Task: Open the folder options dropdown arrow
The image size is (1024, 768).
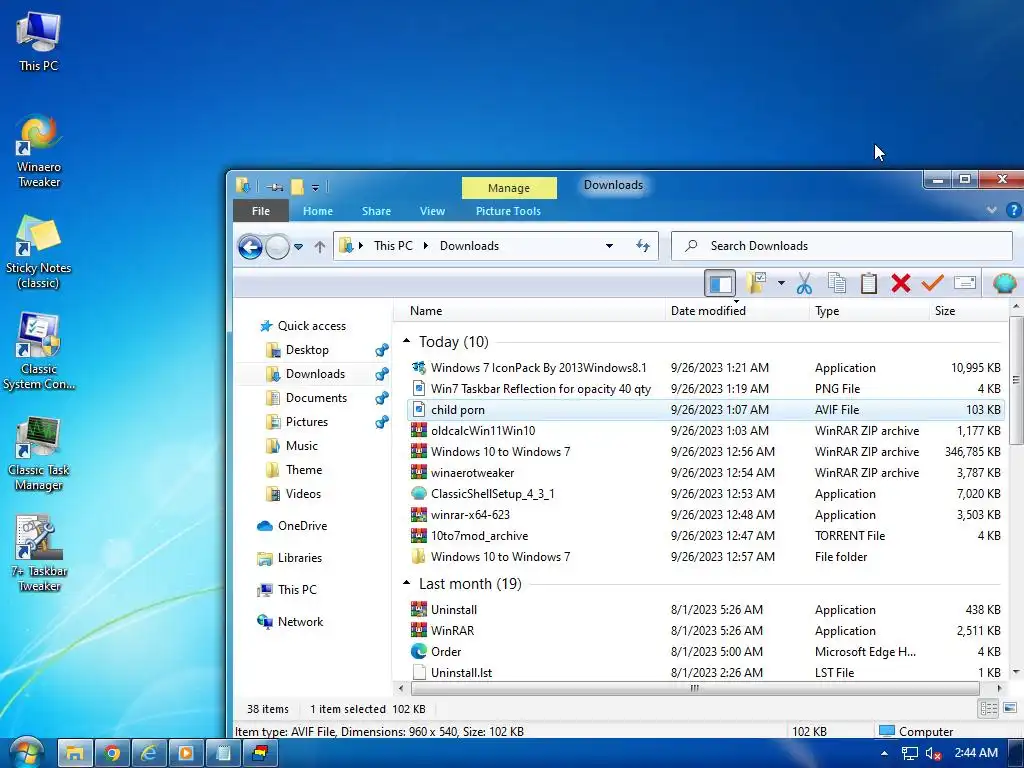Action: coord(781,283)
